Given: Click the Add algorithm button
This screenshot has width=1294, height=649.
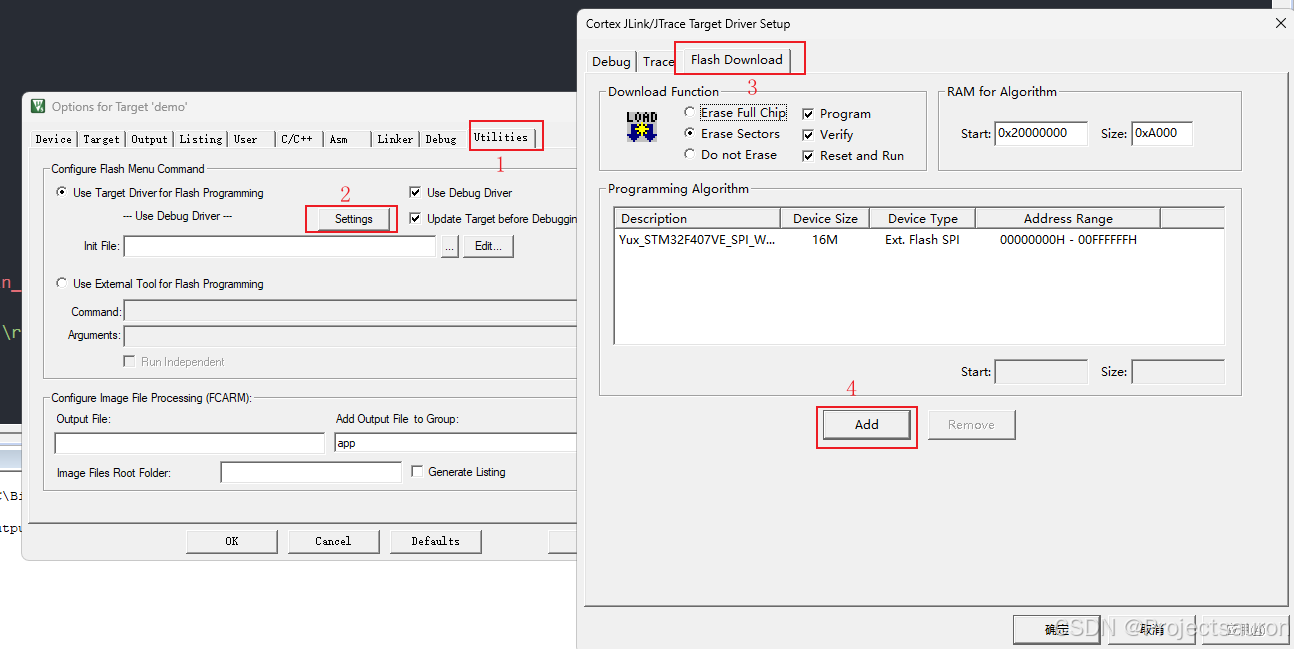Looking at the screenshot, I should pyautogui.click(x=866, y=425).
